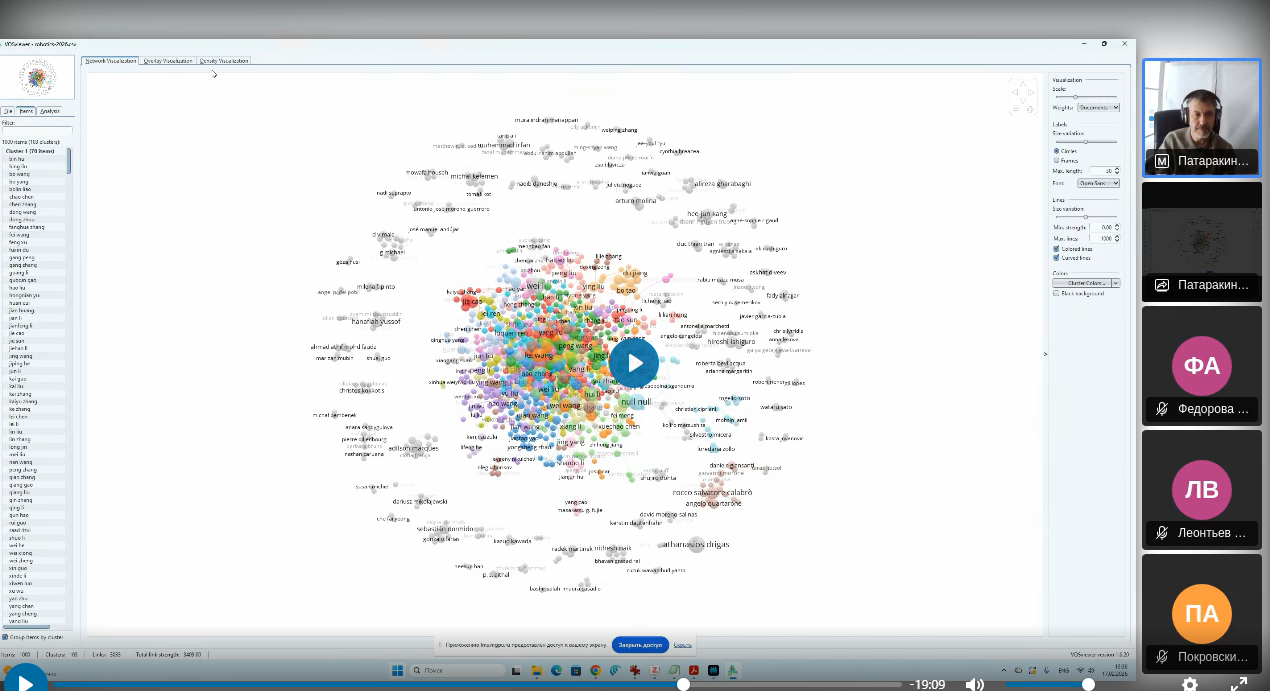Uncheck the Colored lines checkbox
Screen dimensions: 1270x691
[x=1056, y=249]
